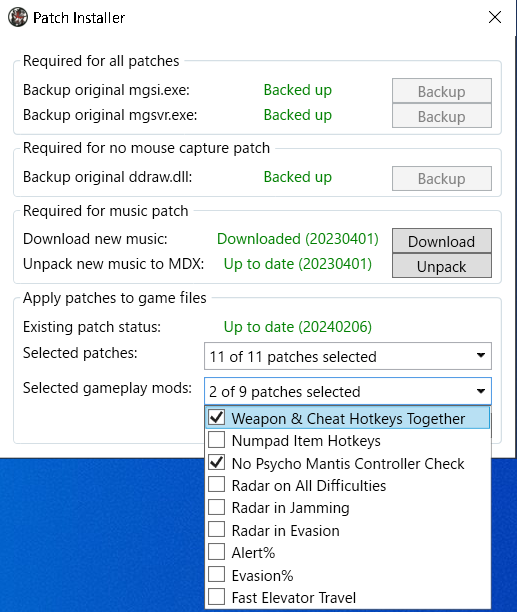517x612 pixels.
Task: Tick the Radar in Jamming option
Action: (x=217, y=507)
